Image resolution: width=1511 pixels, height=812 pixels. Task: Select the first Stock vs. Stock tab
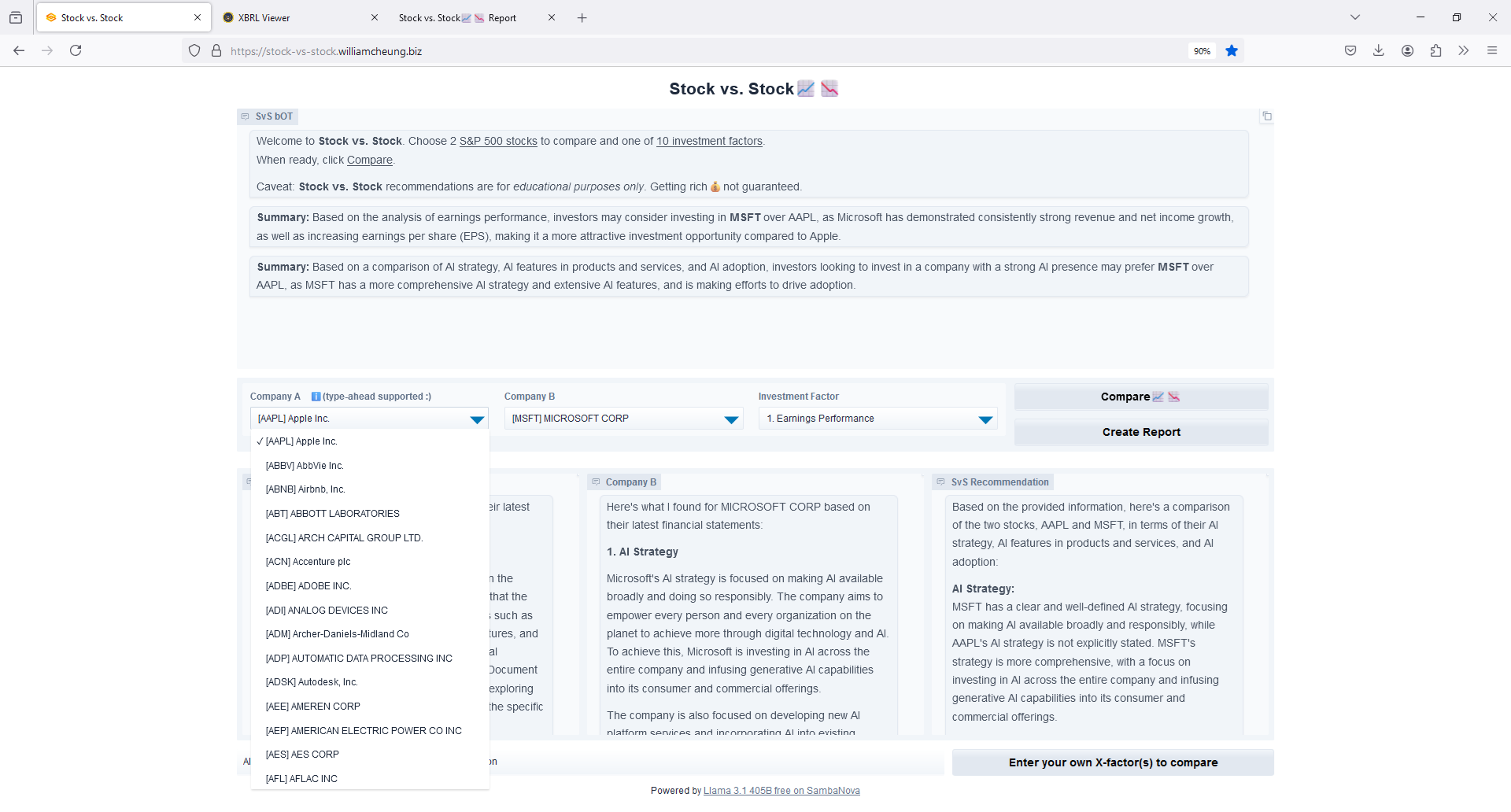pyautogui.click(x=124, y=17)
